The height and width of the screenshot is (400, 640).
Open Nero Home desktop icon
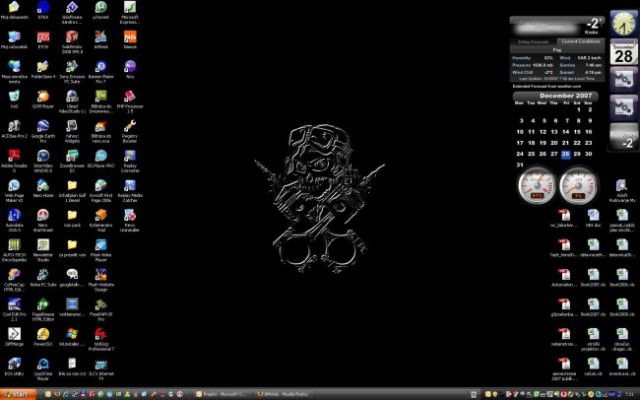tap(43, 189)
